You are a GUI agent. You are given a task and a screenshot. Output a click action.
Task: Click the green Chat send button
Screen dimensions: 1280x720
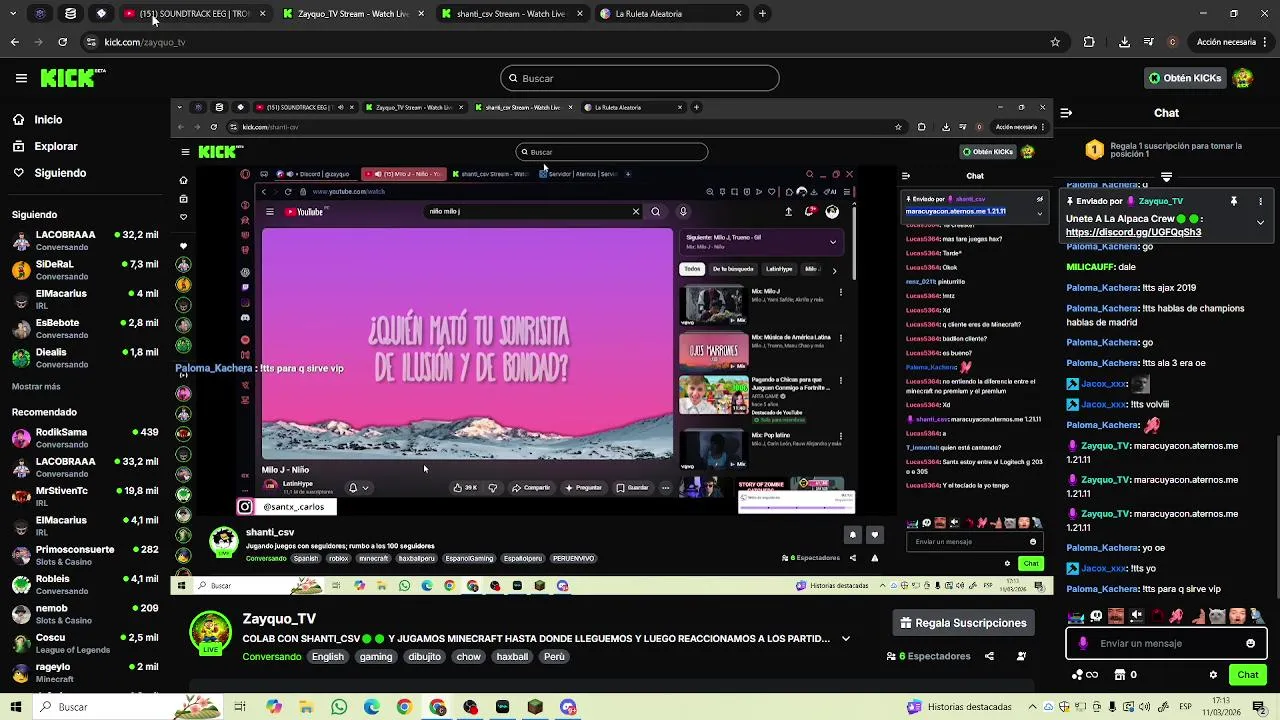coord(1247,675)
